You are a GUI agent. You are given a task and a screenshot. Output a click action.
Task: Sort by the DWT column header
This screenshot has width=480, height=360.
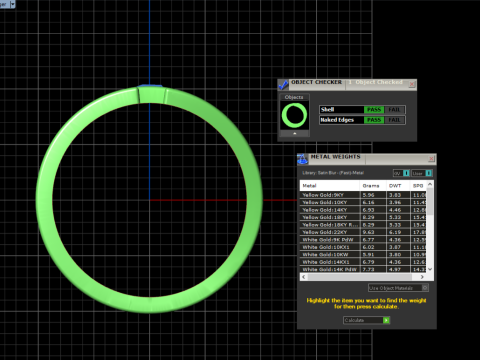(398, 186)
